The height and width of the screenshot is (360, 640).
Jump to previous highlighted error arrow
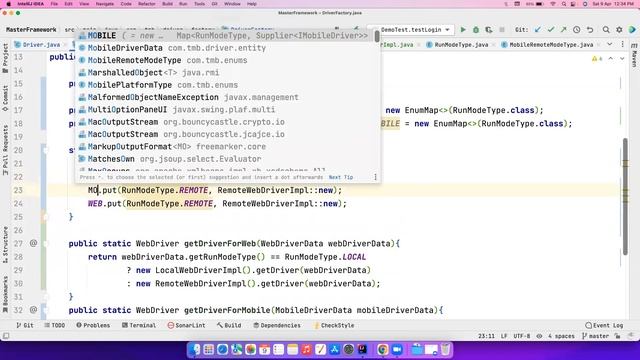[x=611, y=59]
